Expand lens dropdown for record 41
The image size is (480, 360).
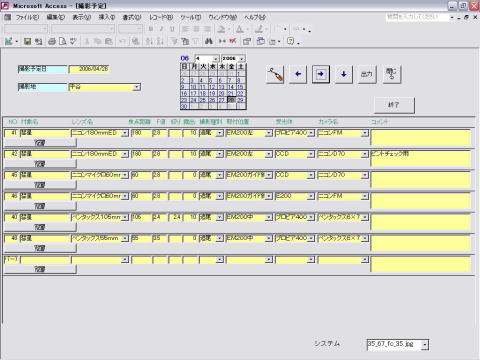pyautogui.click(x=125, y=133)
